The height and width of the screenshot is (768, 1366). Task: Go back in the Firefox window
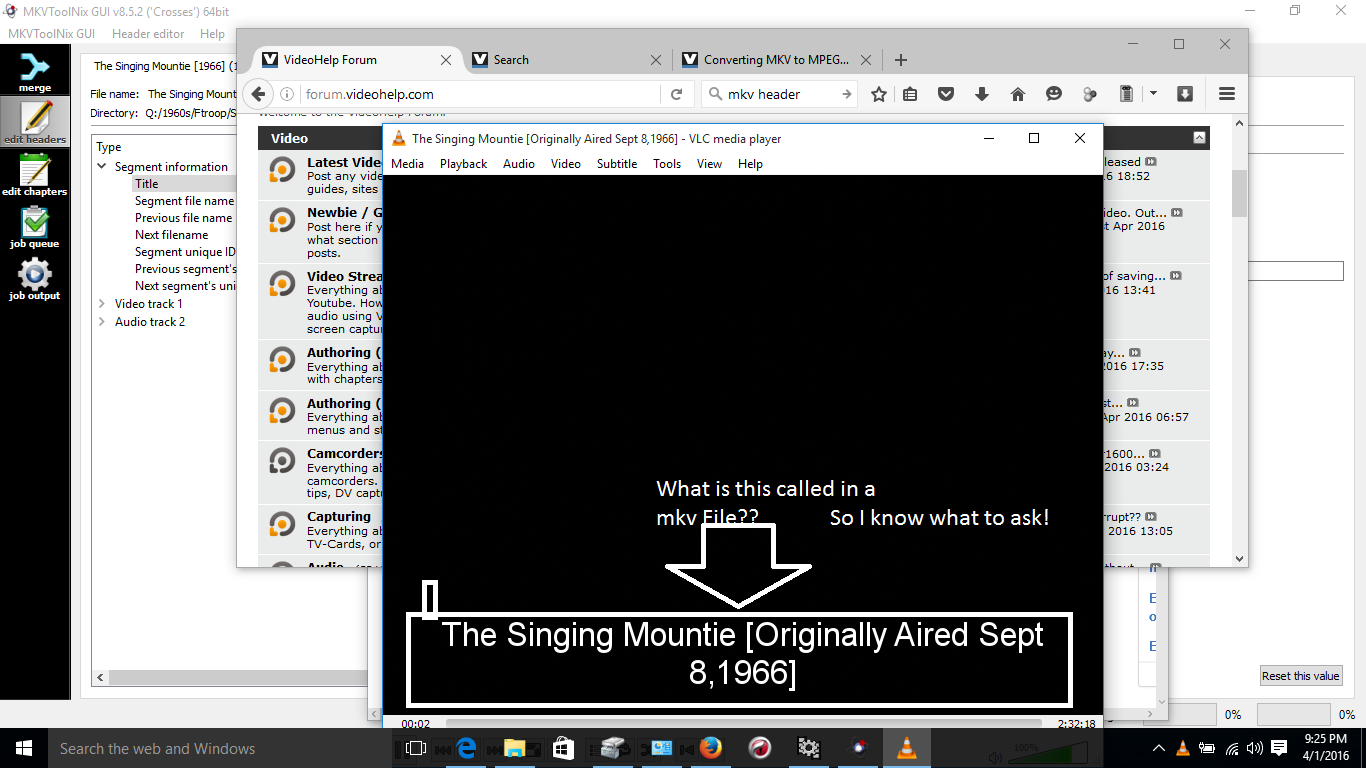click(258, 94)
